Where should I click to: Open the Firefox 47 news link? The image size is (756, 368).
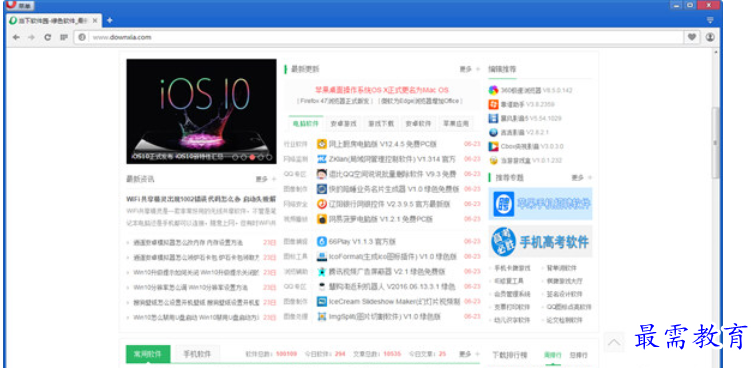[x=336, y=101]
